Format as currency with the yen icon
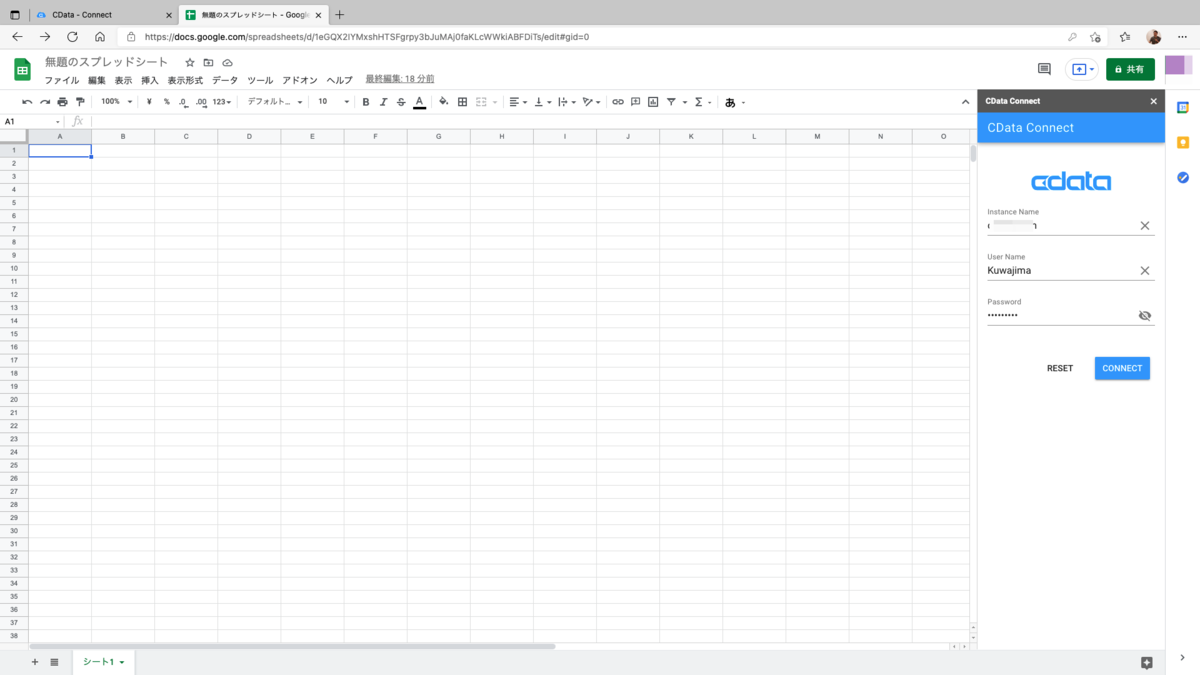 click(149, 102)
